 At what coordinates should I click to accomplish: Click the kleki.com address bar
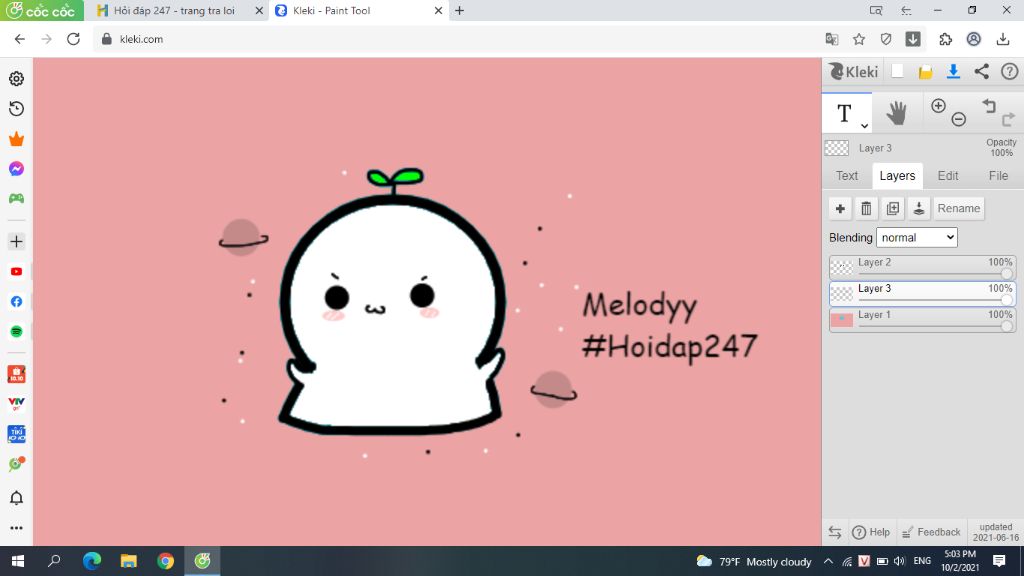[x=457, y=39]
